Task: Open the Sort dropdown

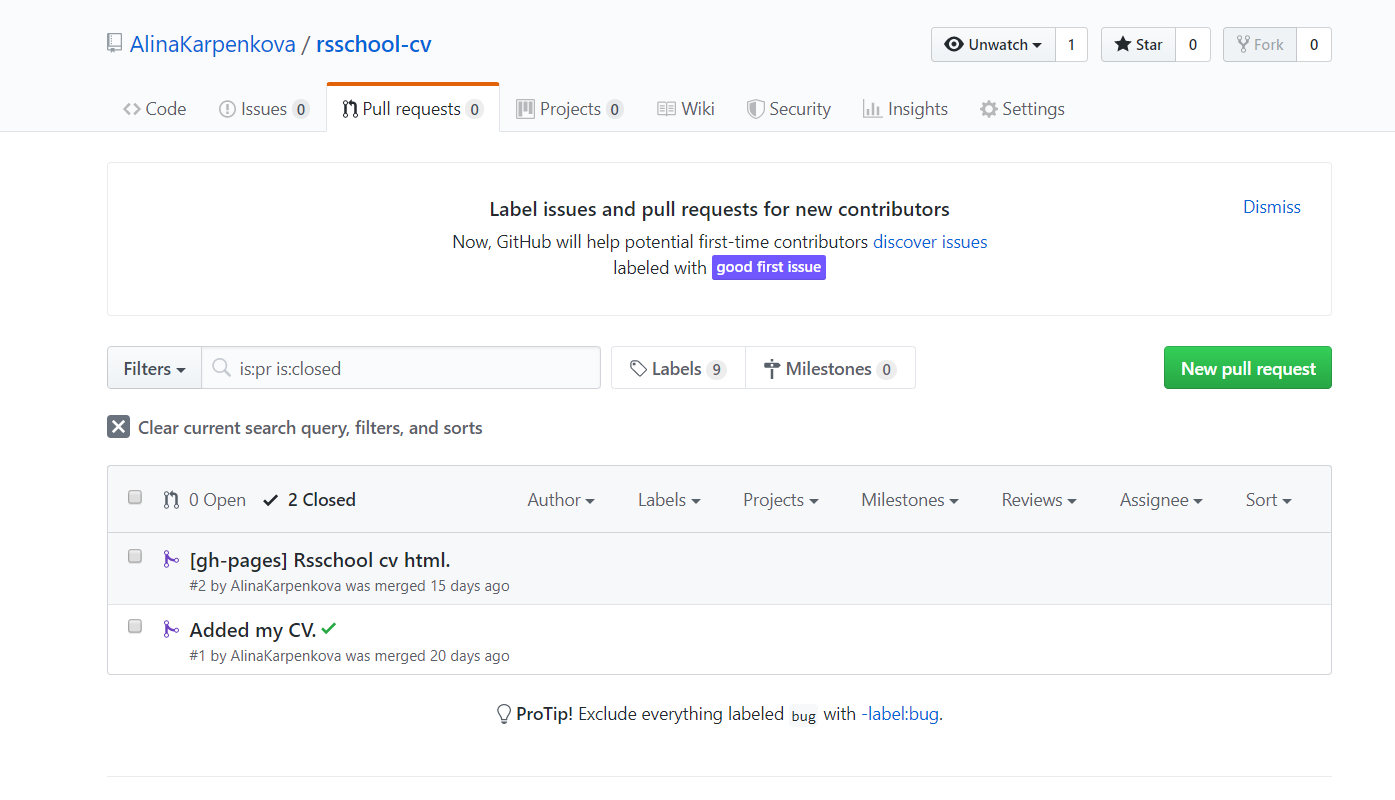Action: point(1267,499)
